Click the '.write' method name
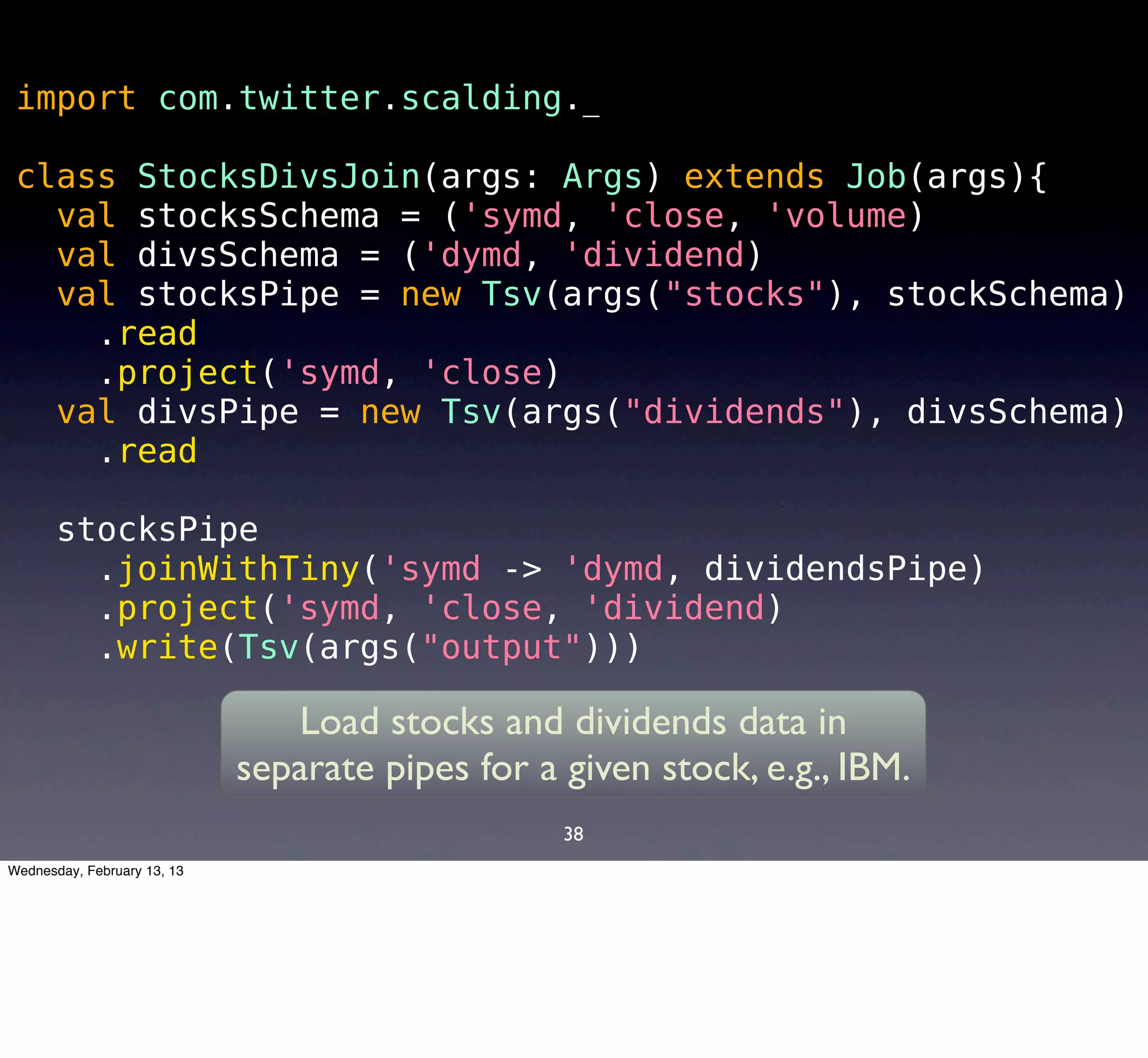The height and width of the screenshot is (1058, 1148). [159, 647]
